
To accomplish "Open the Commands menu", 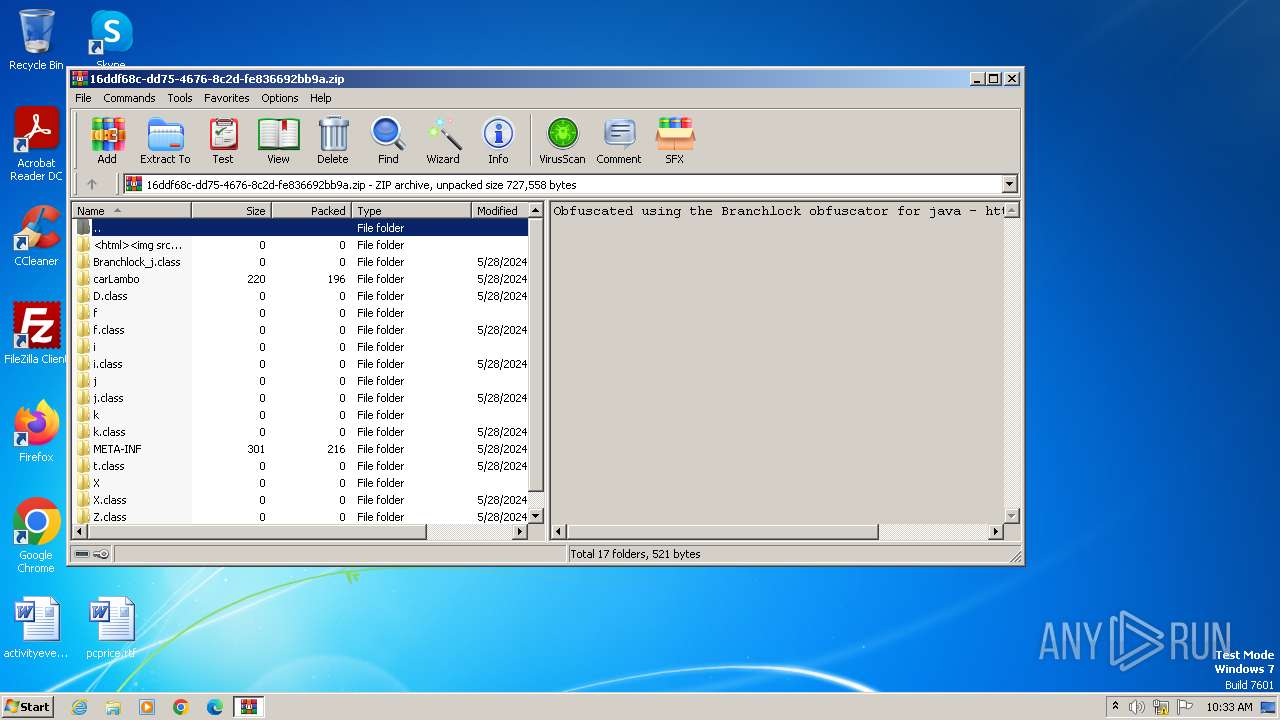I will click(129, 98).
